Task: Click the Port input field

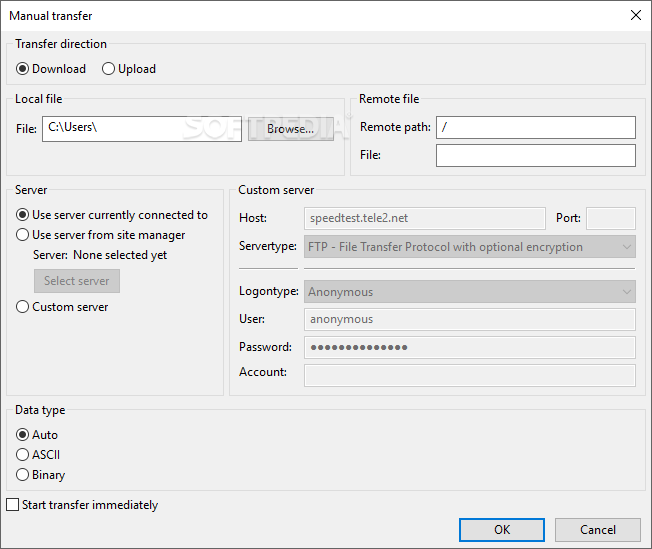Action: pyautogui.click(x=611, y=218)
